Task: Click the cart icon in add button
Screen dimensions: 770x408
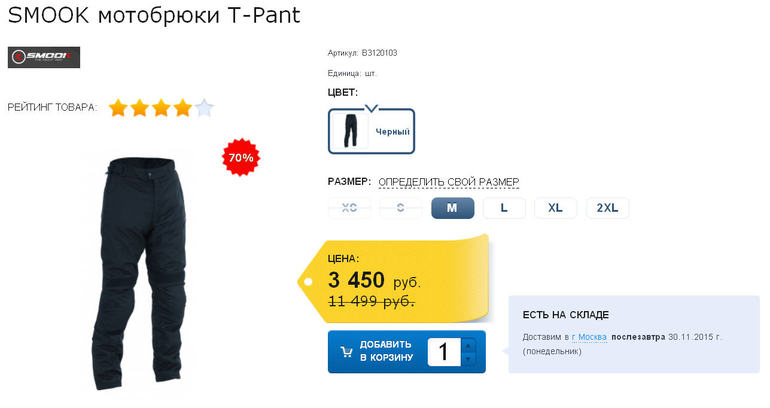Action: click(346, 352)
